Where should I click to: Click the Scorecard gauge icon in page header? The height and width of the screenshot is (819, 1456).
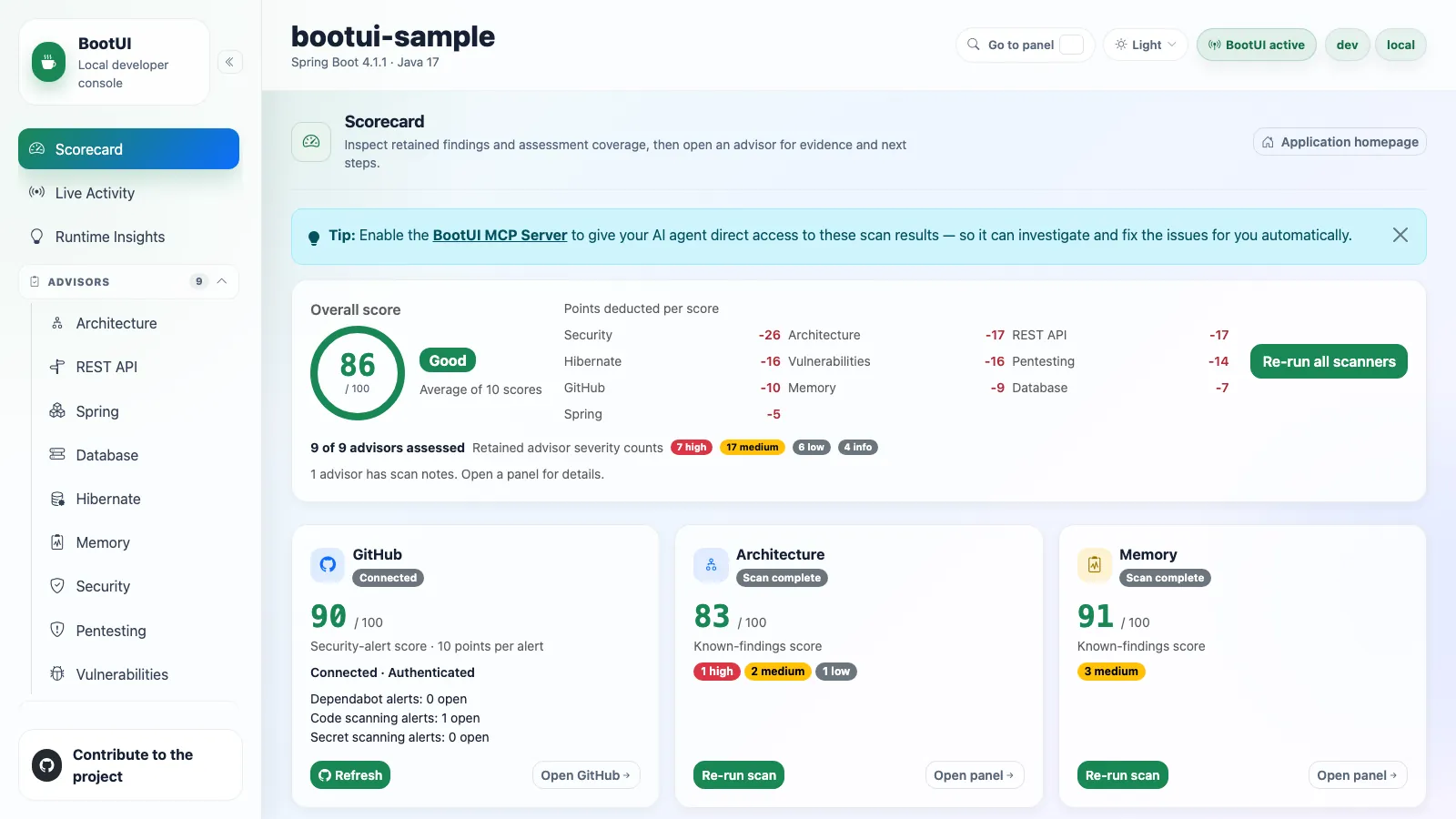[311, 142]
